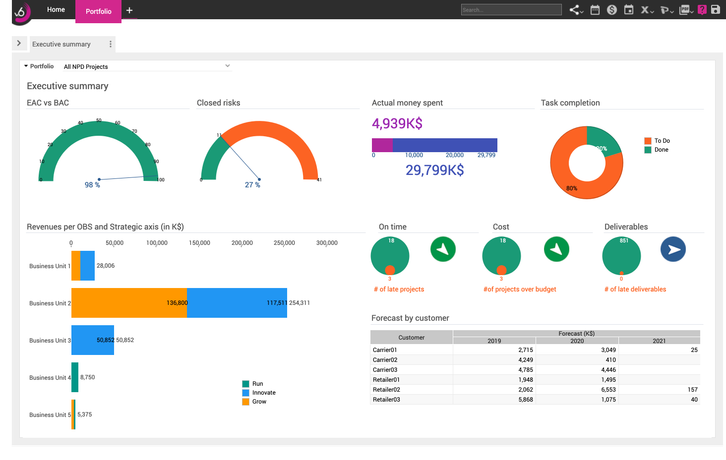Switch to the Home tab
The height and width of the screenshot is (460, 726).
[x=57, y=10]
